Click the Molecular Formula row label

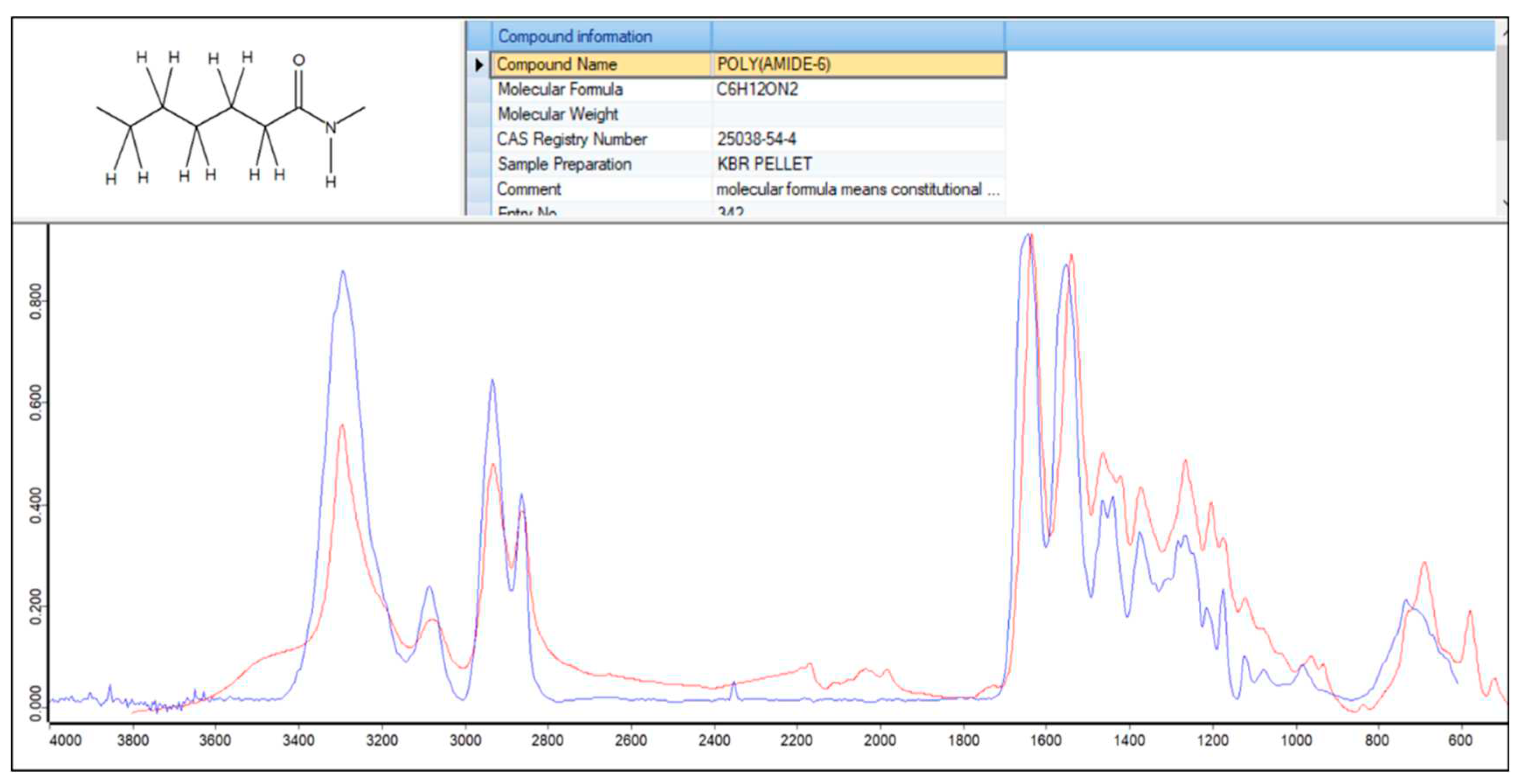(x=560, y=90)
